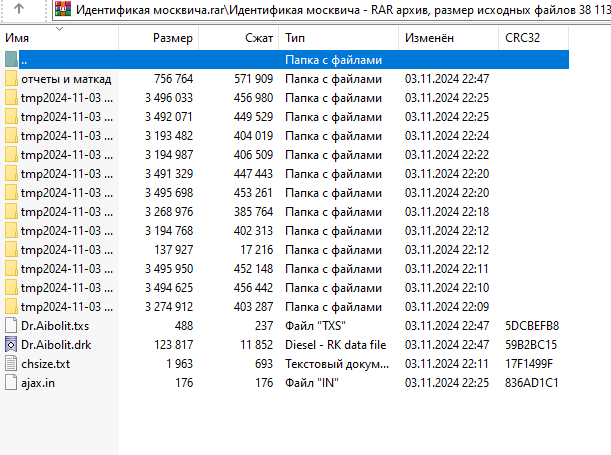Click the blank file icon of ajax.in
Screen dimensions: 611x455
11,383
